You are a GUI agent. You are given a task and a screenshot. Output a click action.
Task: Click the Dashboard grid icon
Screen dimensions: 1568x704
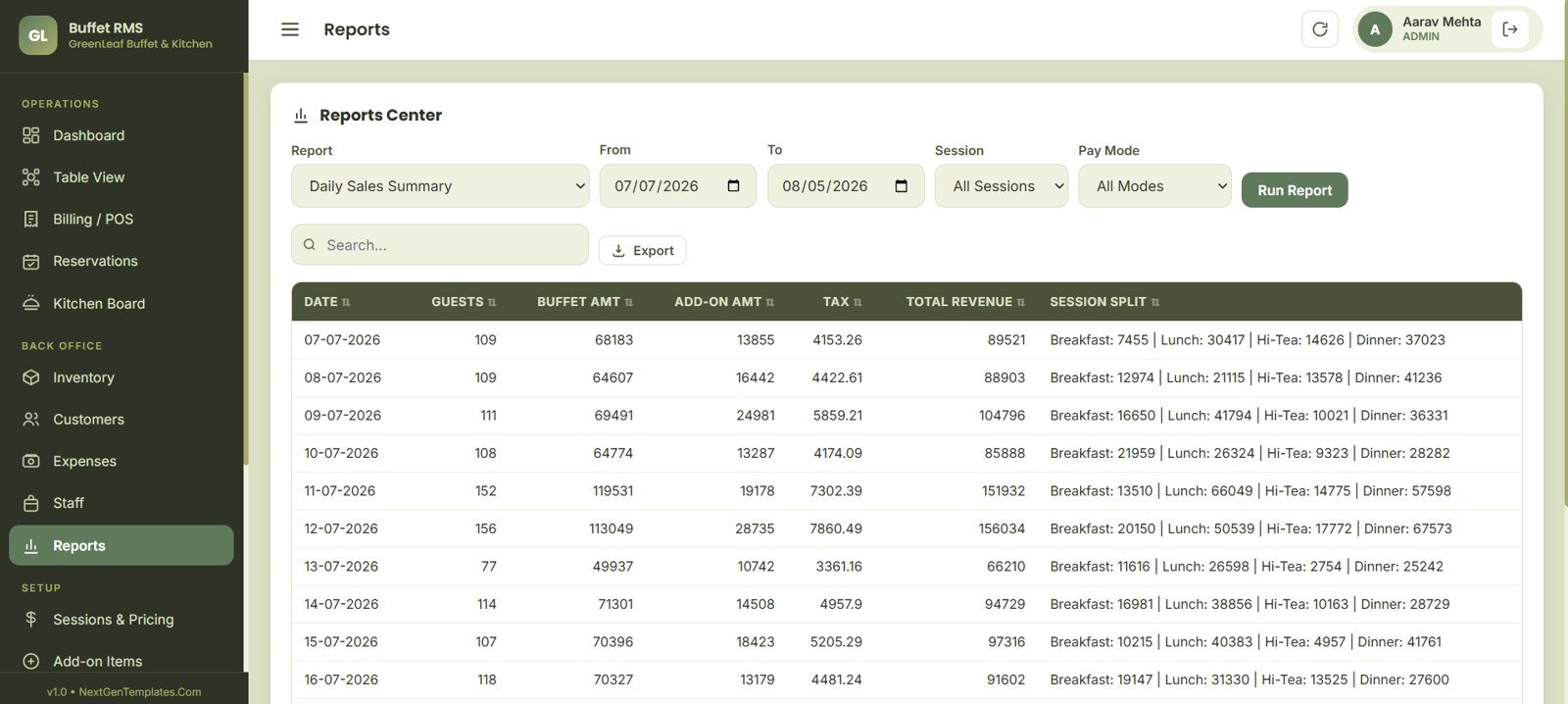[31, 135]
